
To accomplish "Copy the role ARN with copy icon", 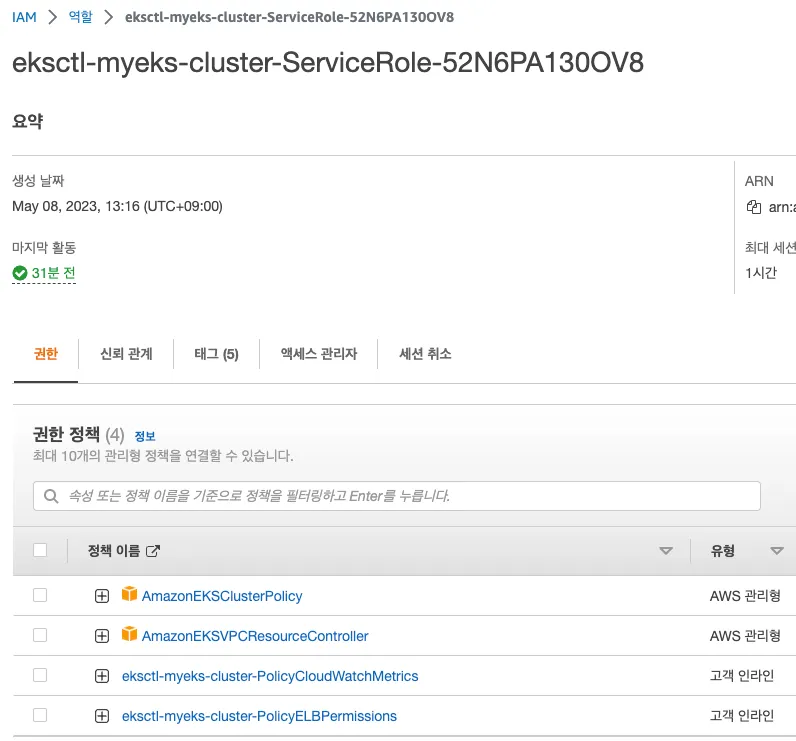I will [753, 207].
